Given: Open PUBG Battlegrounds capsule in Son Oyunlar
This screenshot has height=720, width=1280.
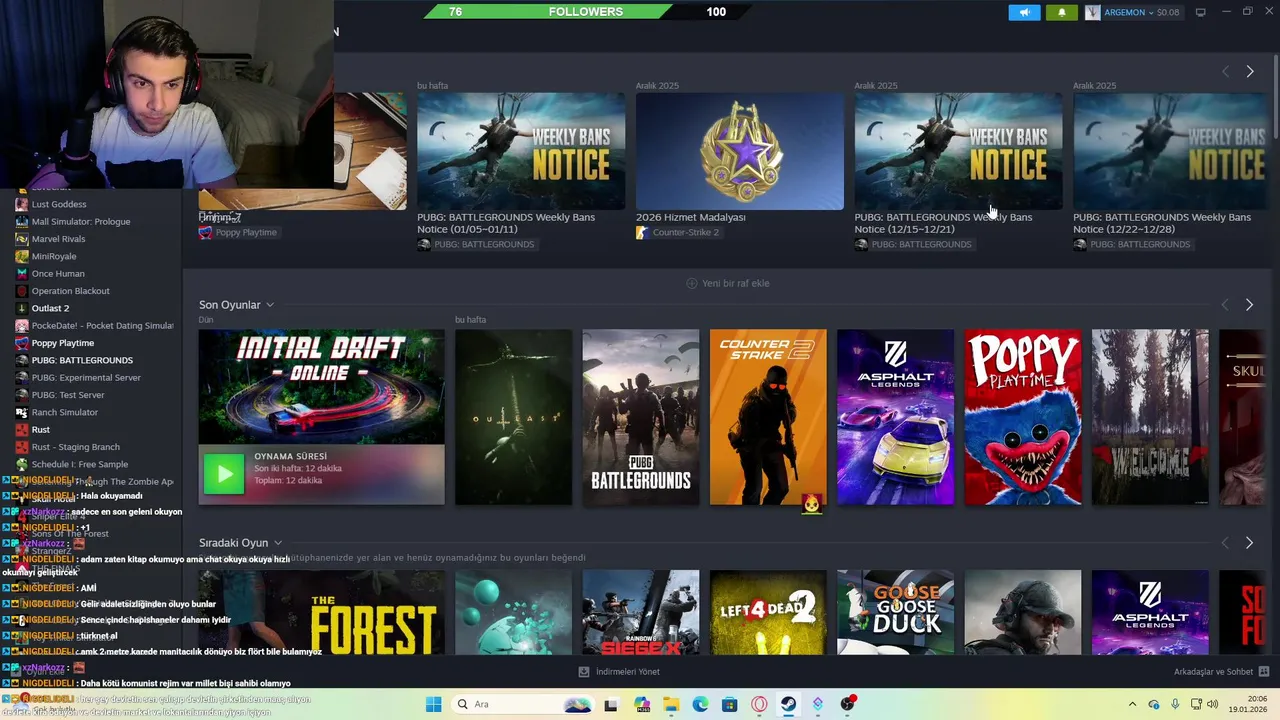Looking at the screenshot, I should pos(641,417).
